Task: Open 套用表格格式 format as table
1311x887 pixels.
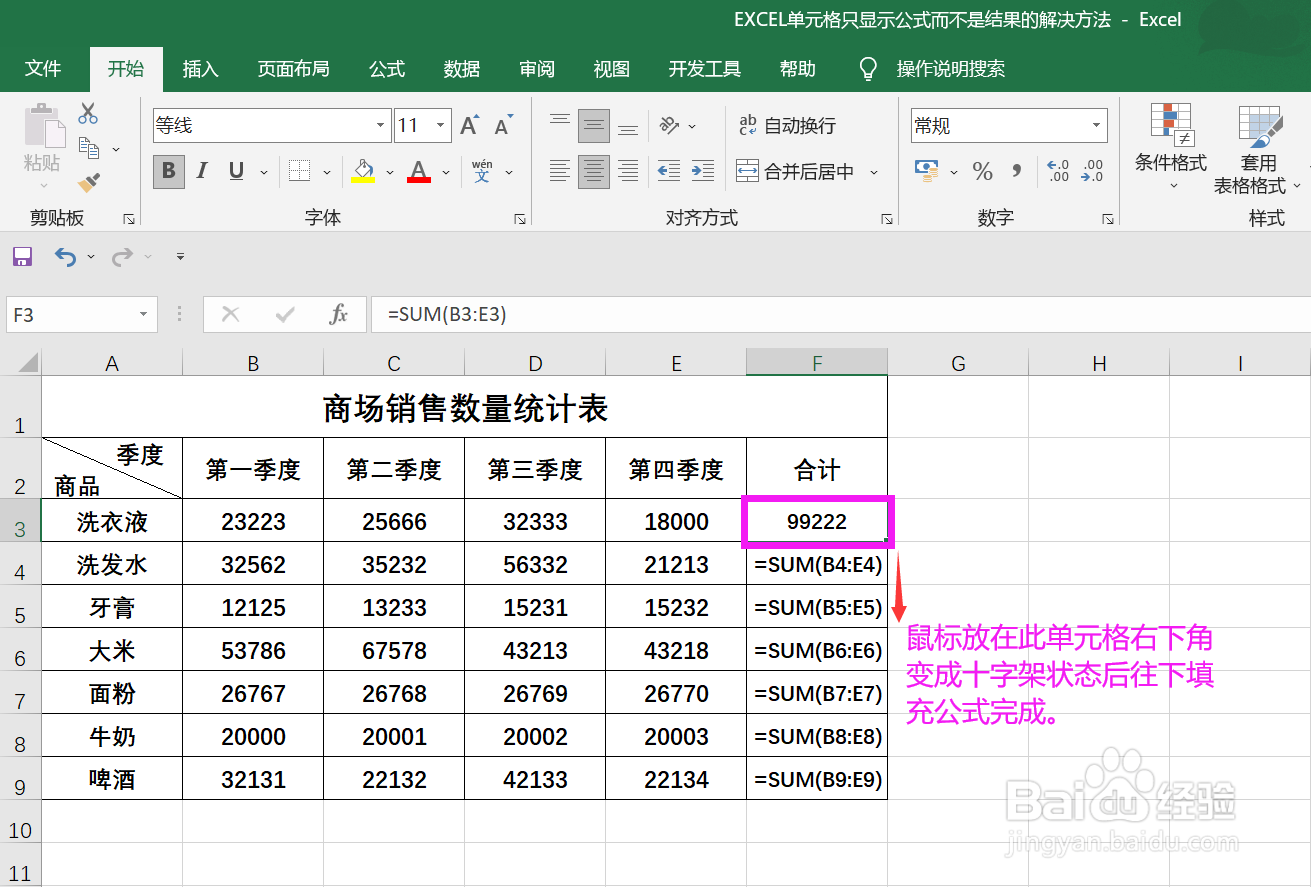Action: point(1256,150)
